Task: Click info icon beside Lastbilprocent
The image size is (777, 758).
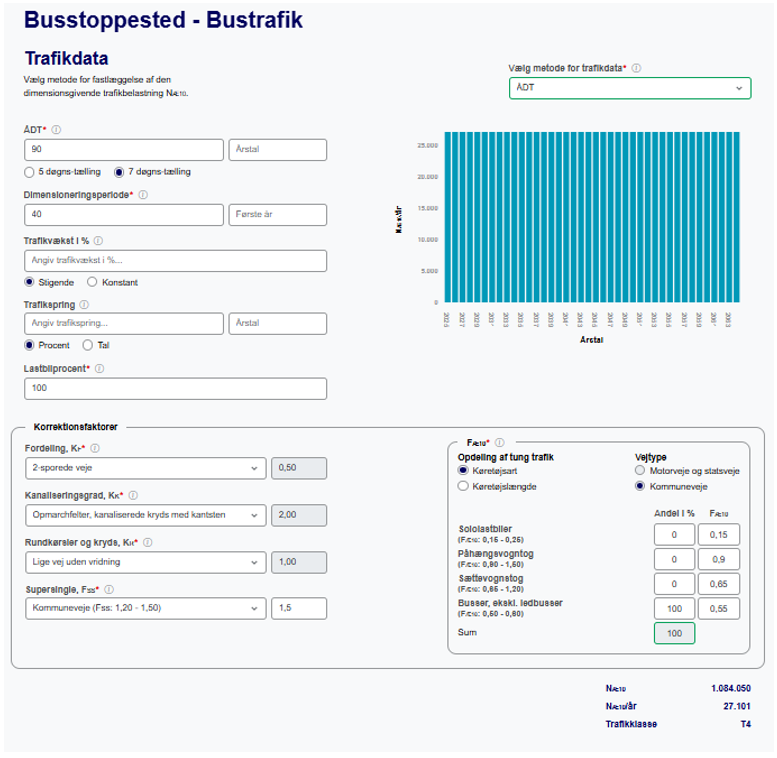Action: (97, 368)
